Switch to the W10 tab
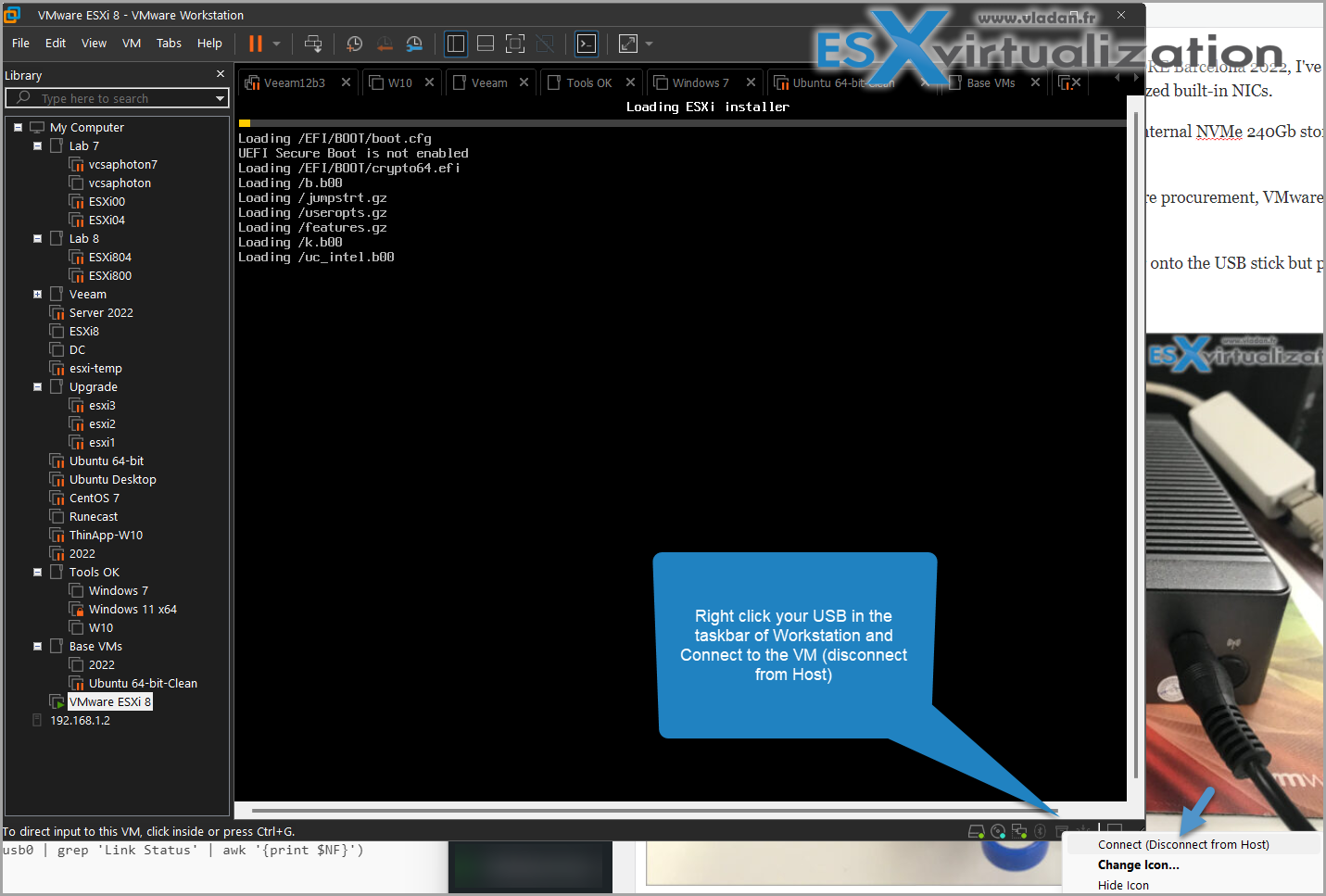The height and width of the screenshot is (896, 1326). tap(399, 82)
